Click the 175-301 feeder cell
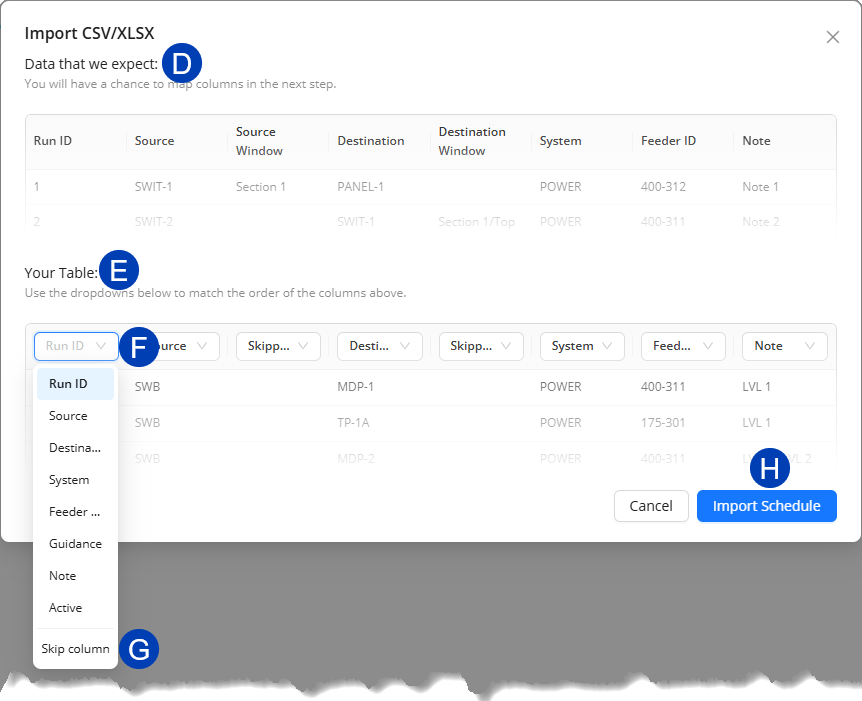The height and width of the screenshot is (701, 862). click(662, 423)
